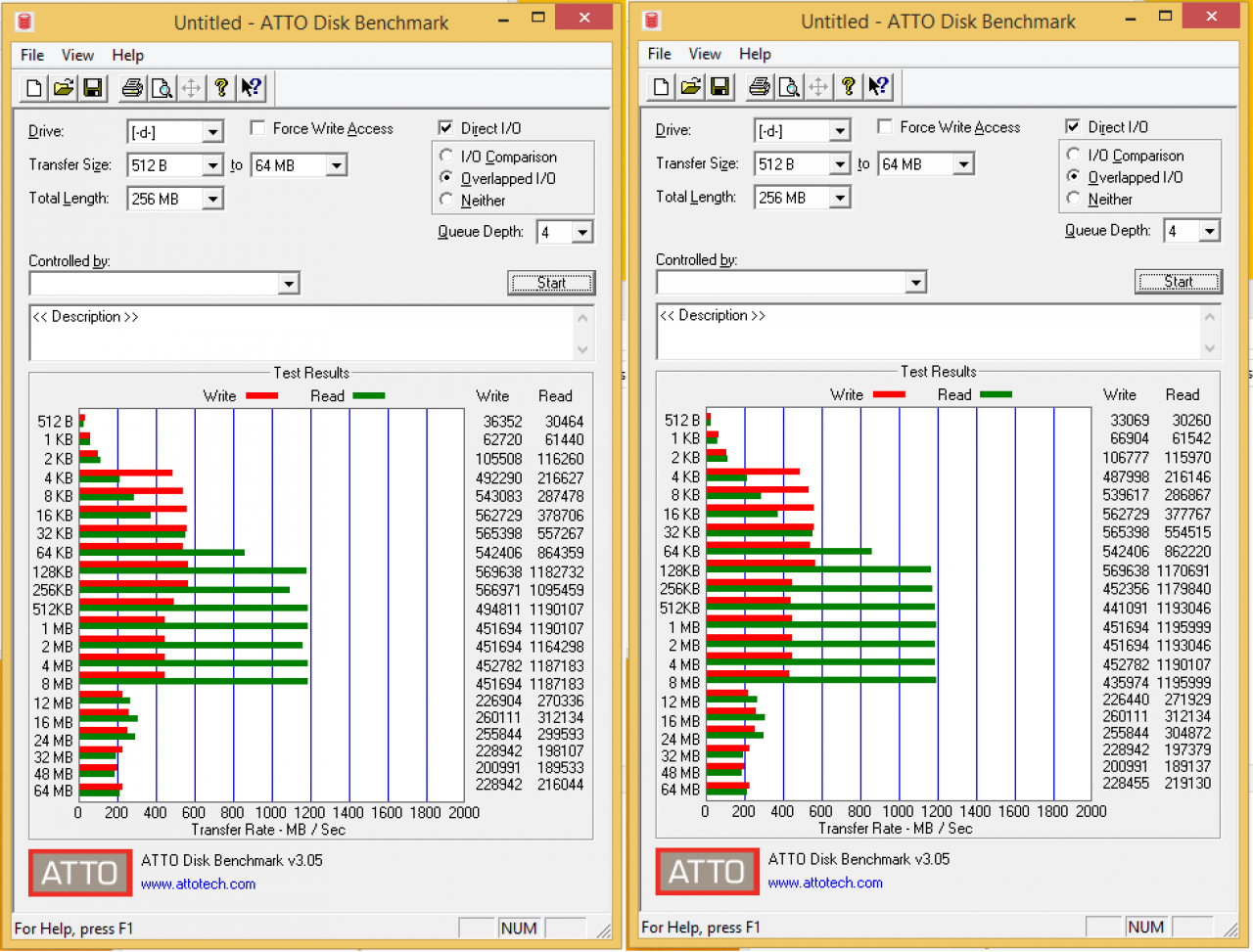Screen dimensions: 1253x952
Task: Select Overlapped I/O radio in right window
Action: (1074, 177)
